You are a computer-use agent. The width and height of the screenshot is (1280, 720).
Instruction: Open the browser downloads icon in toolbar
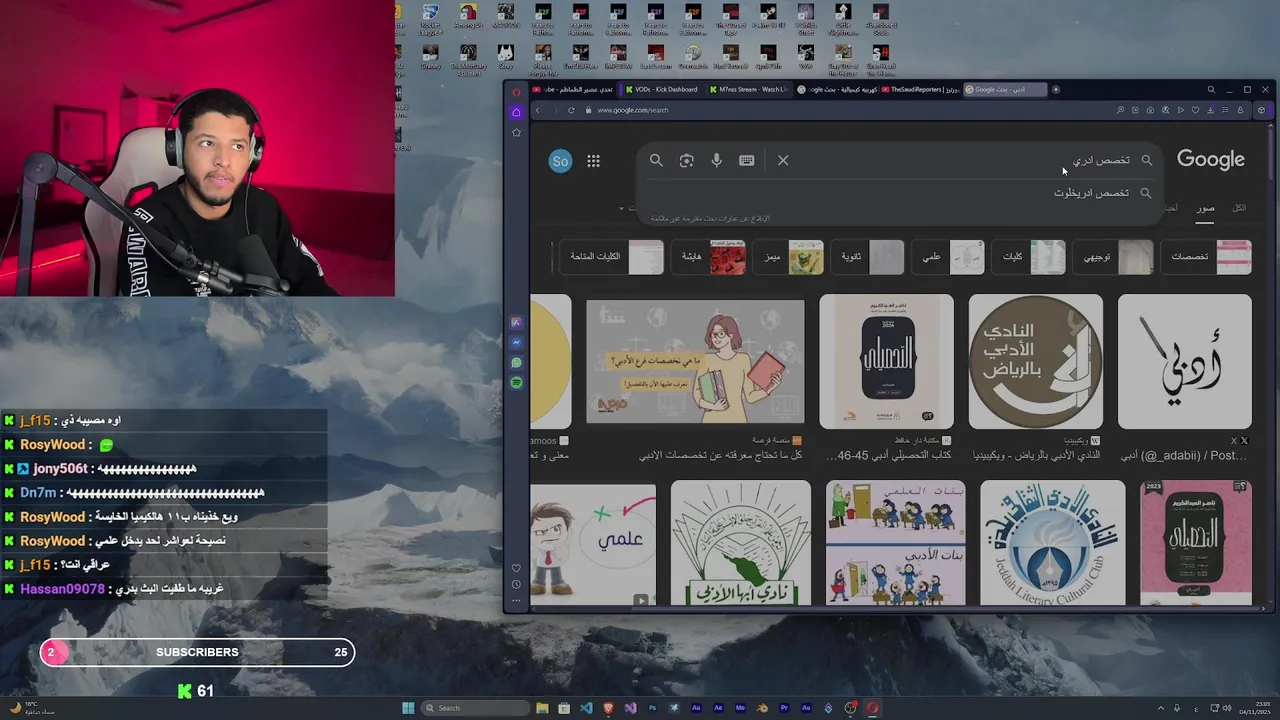tap(1210, 110)
